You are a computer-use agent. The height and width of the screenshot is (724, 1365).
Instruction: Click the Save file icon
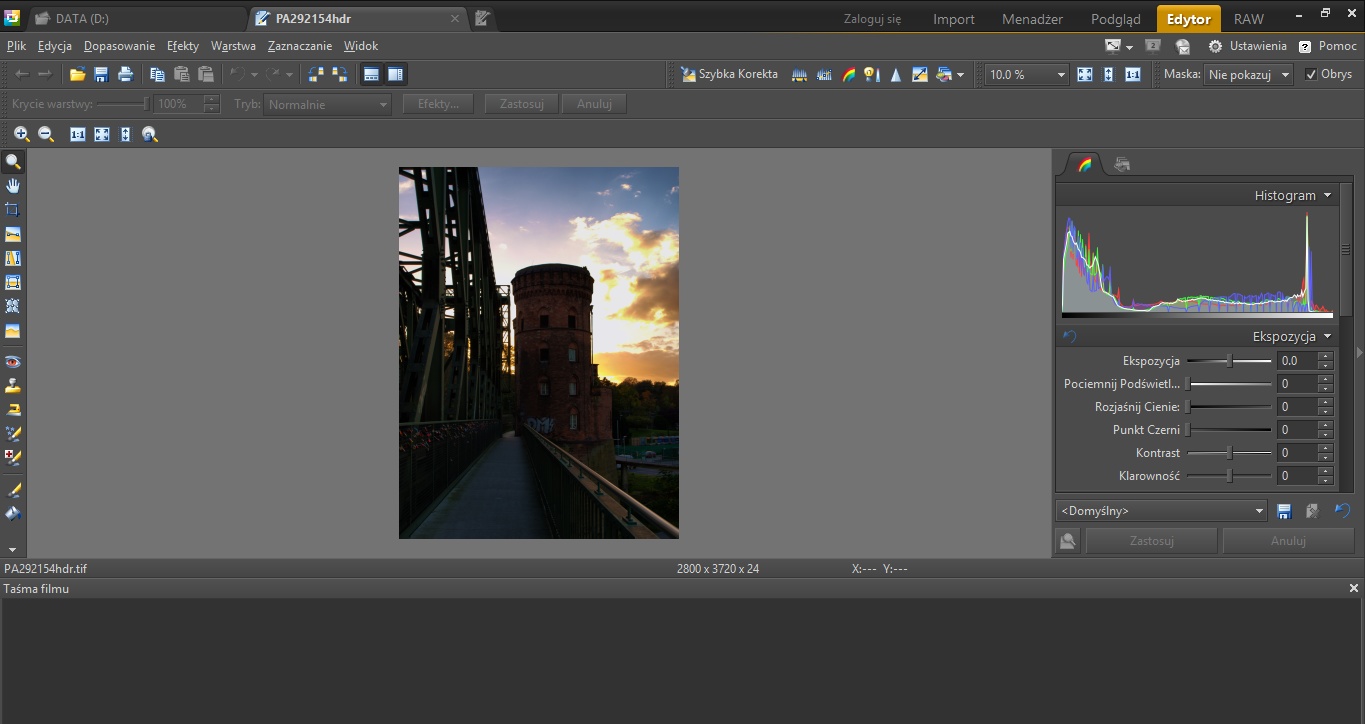click(101, 74)
